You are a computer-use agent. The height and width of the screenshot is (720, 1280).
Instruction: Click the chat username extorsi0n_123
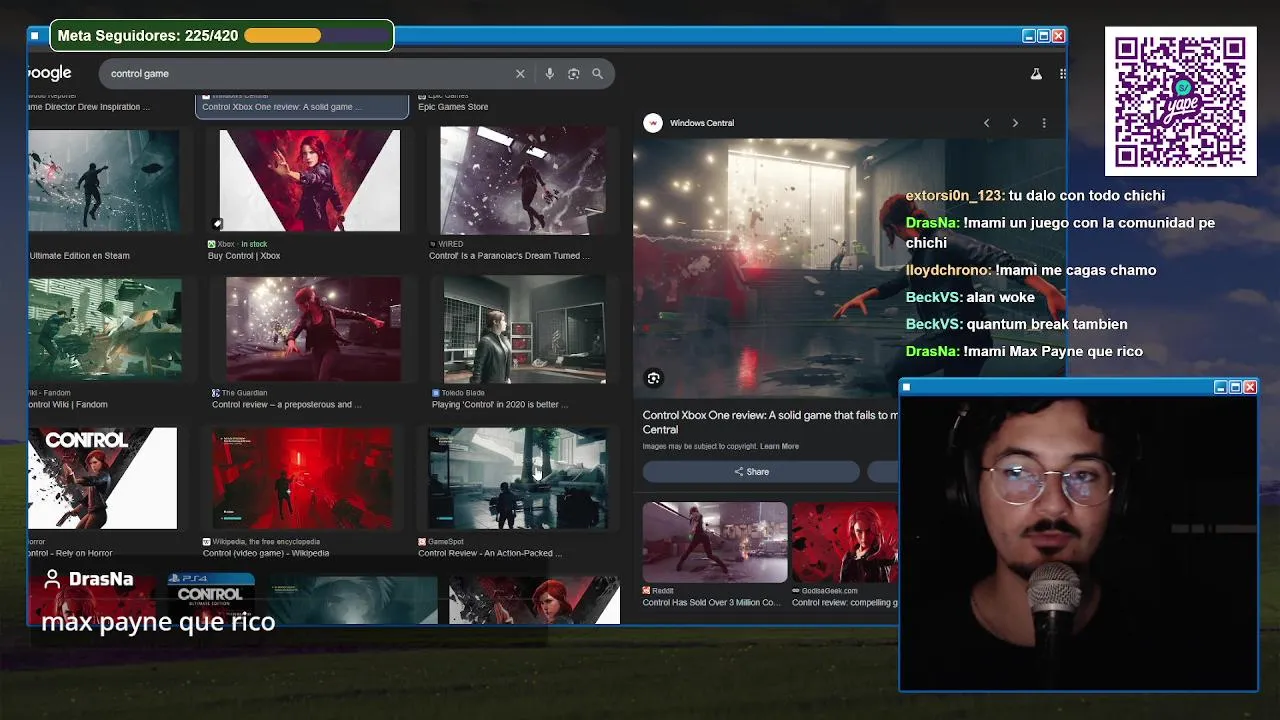coord(954,195)
